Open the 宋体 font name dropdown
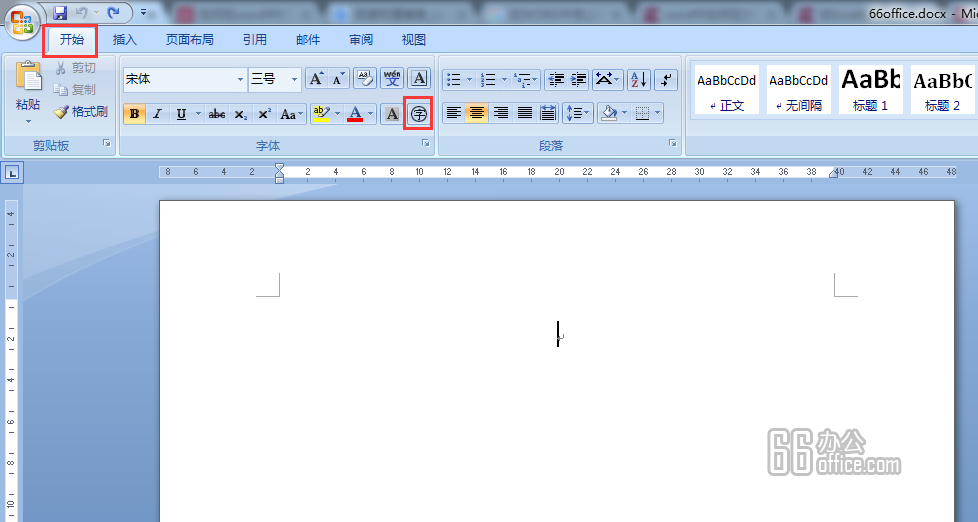The width and height of the screenshot is (978, 522). tap(240, 79)
